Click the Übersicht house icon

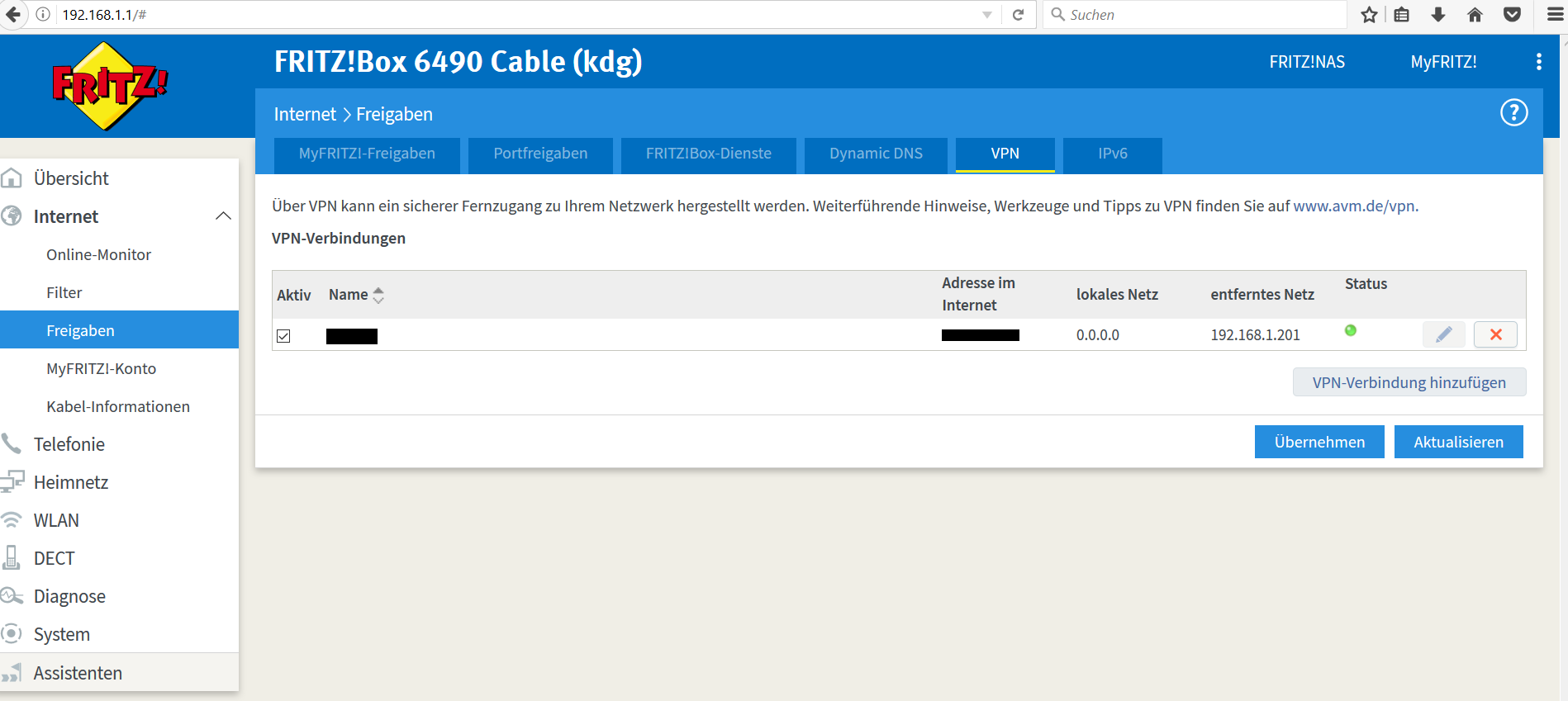click(12, 178)
